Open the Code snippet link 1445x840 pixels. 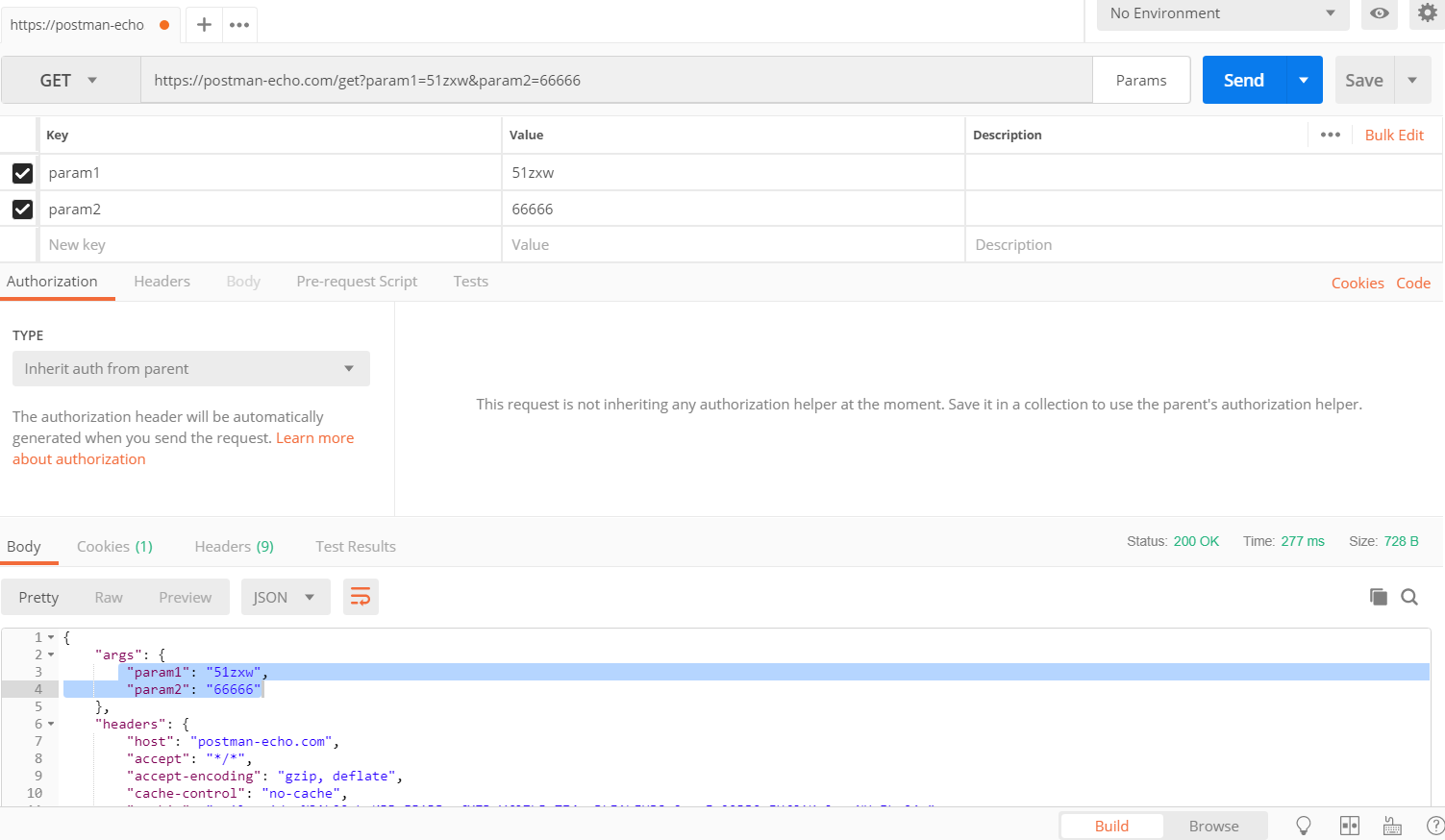(x=1413, y=283)
